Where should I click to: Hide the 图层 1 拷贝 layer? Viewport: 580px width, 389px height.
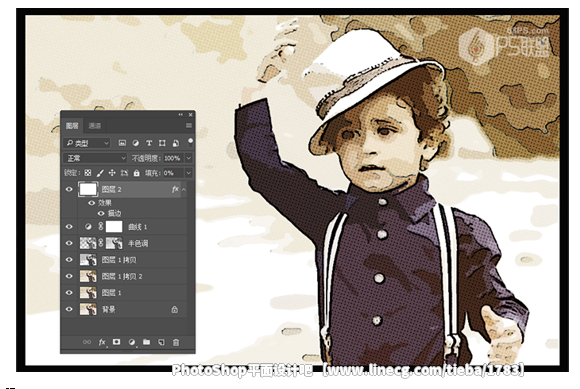click(69, 260)
